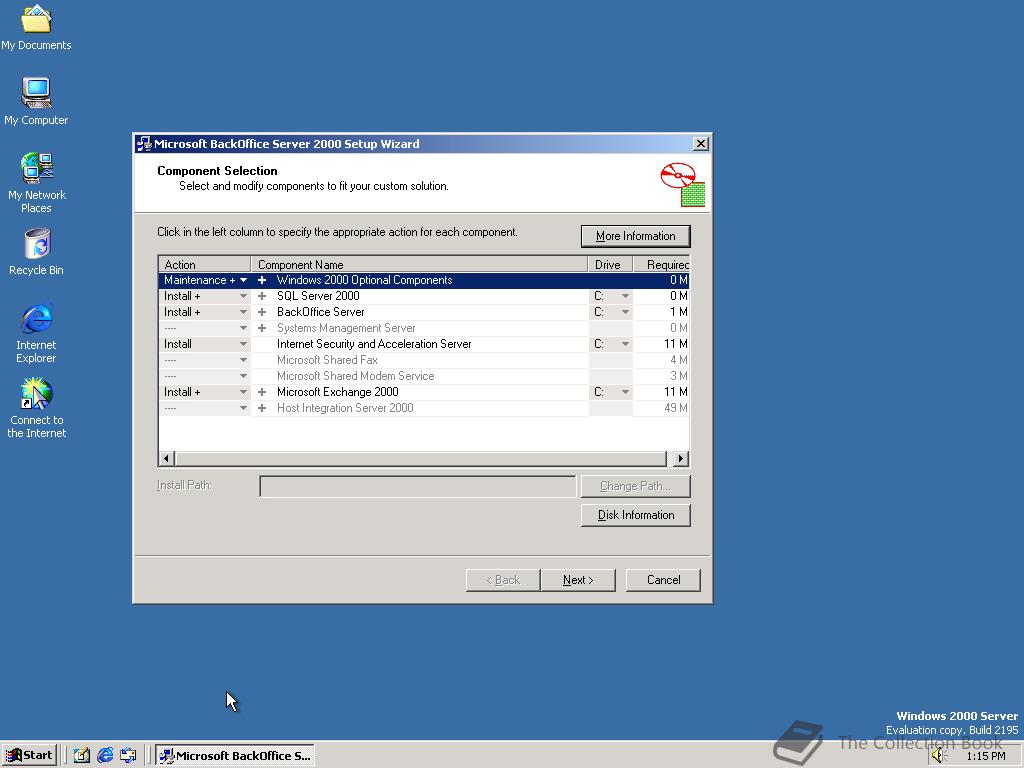Image resolution: width=1024 pixels, height=768 pixels.
Task: Click Disk Information
Action: tap(635, 515)
